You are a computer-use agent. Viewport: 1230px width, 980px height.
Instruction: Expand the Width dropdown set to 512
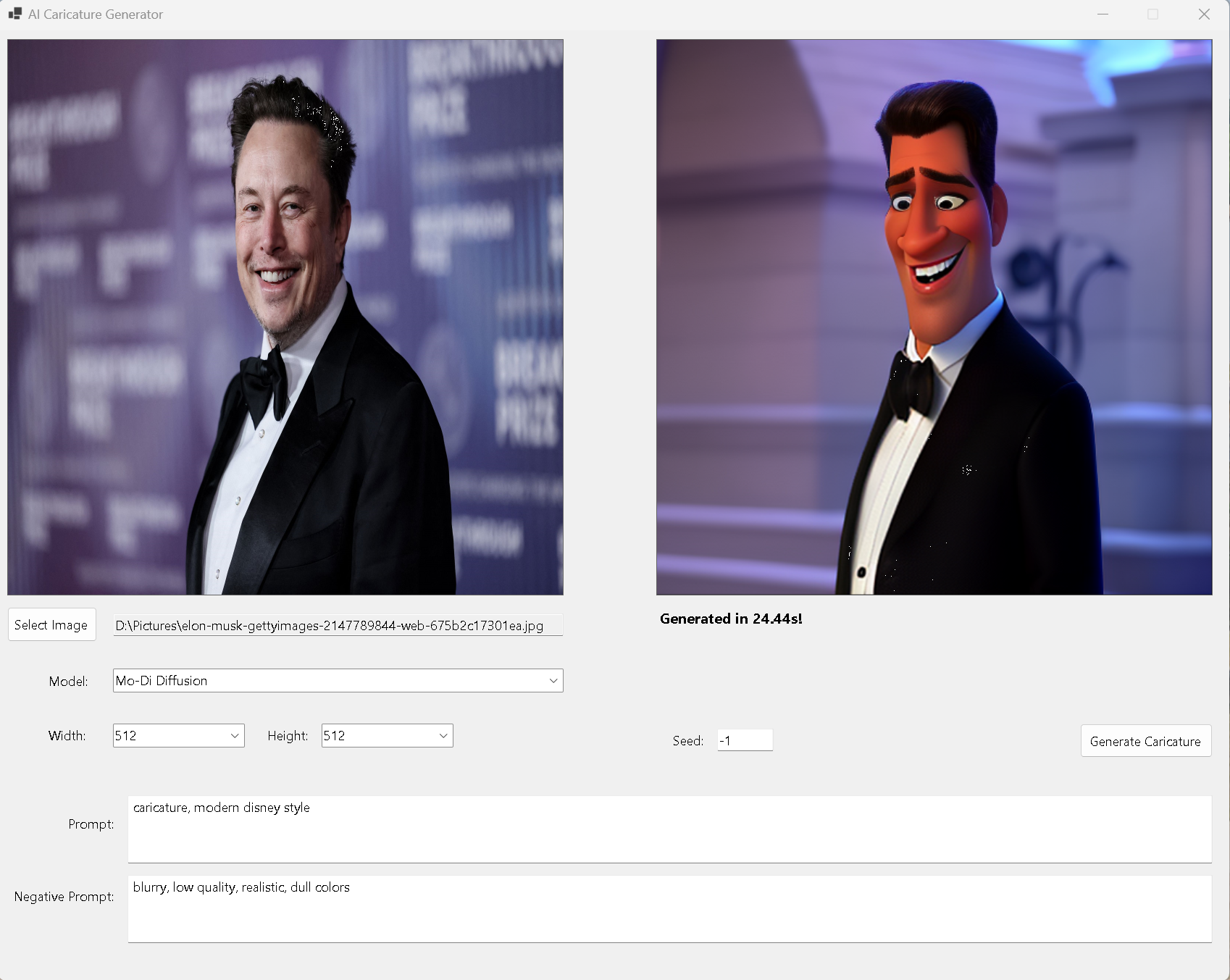tap(178, 735)
